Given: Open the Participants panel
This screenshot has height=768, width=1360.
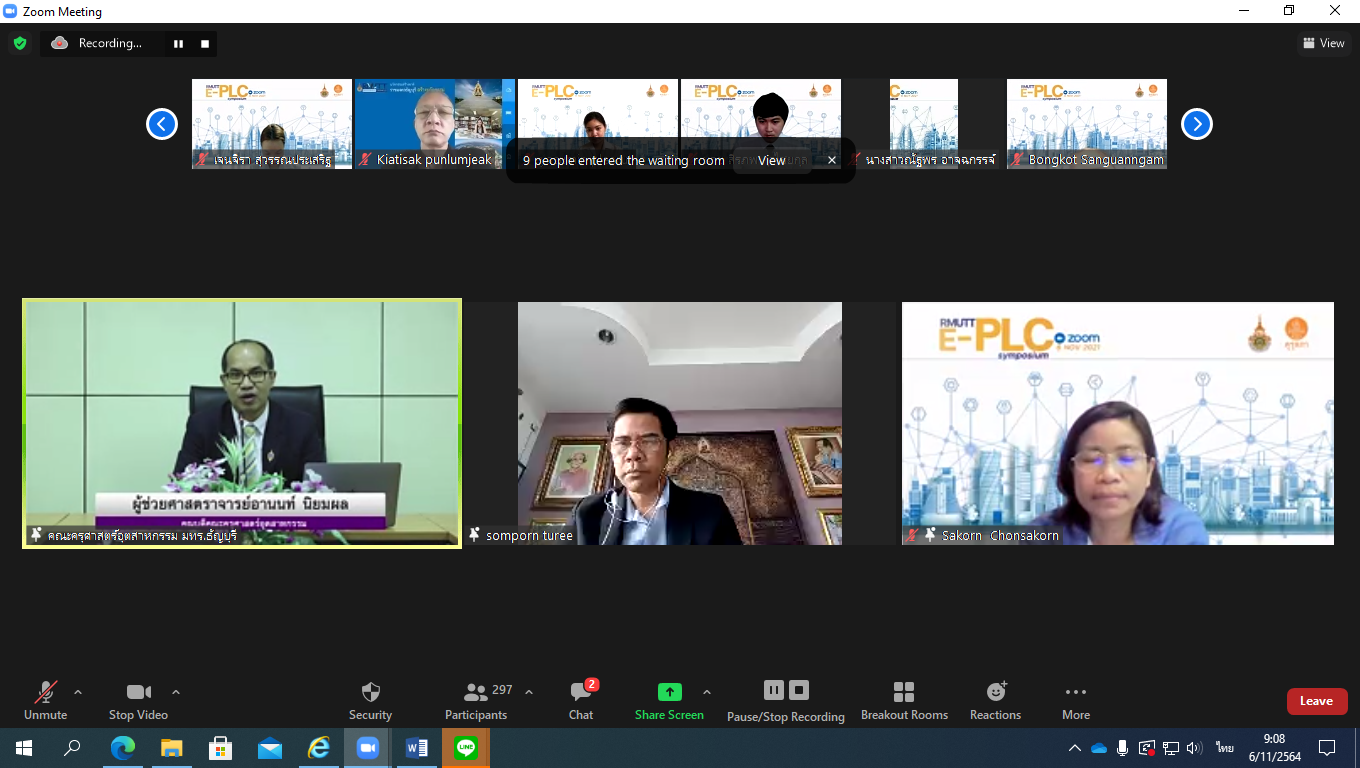Looking at the screenshot, I should [476, 700].
